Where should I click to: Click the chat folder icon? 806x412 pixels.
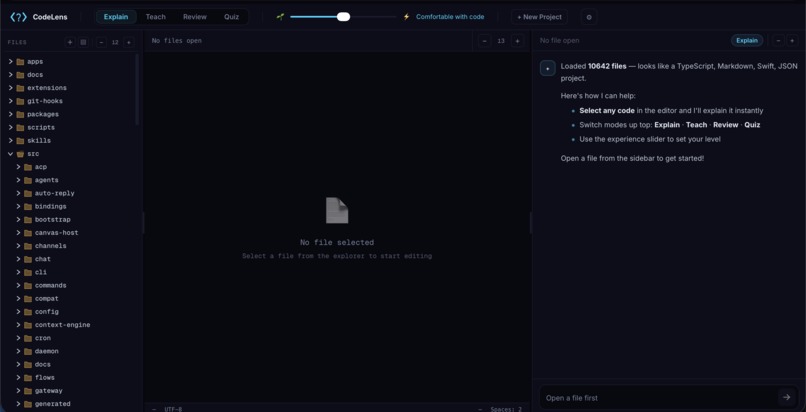click(x=28, y=259)
